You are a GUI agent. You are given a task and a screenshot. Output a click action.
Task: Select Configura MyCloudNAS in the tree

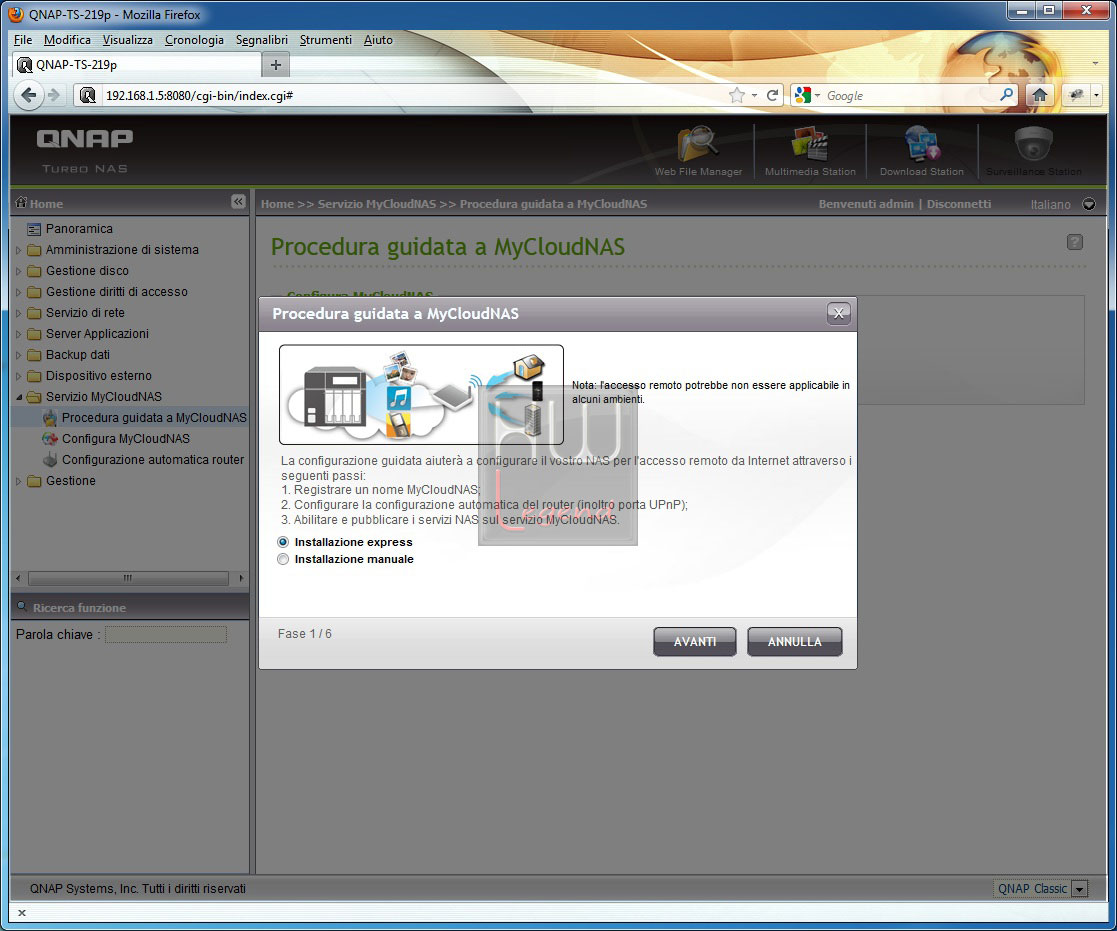point(126,439)
